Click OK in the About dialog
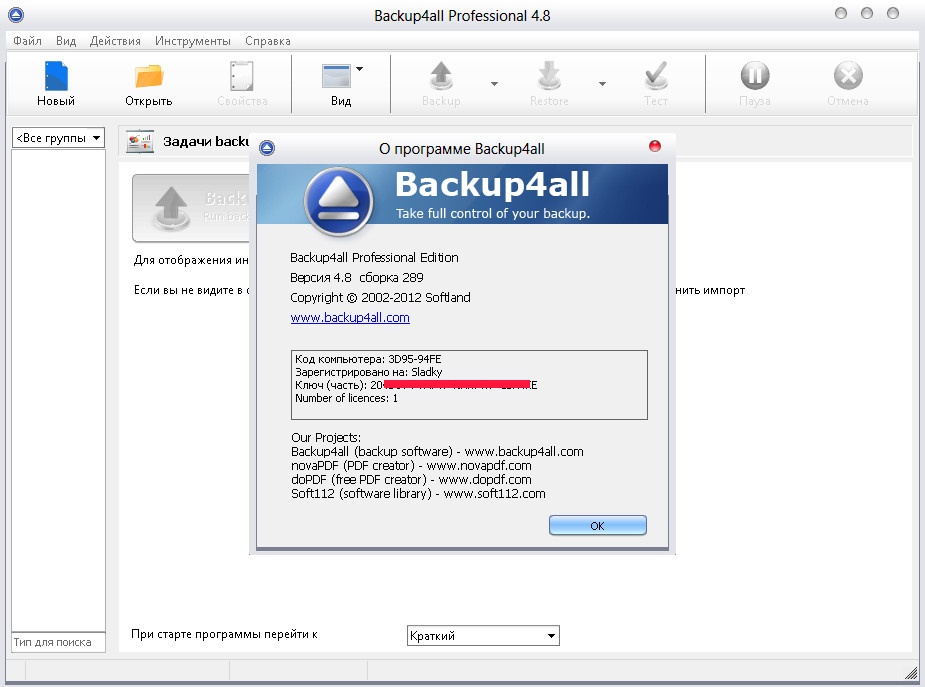925x687 pixels. tap(597, 525)
